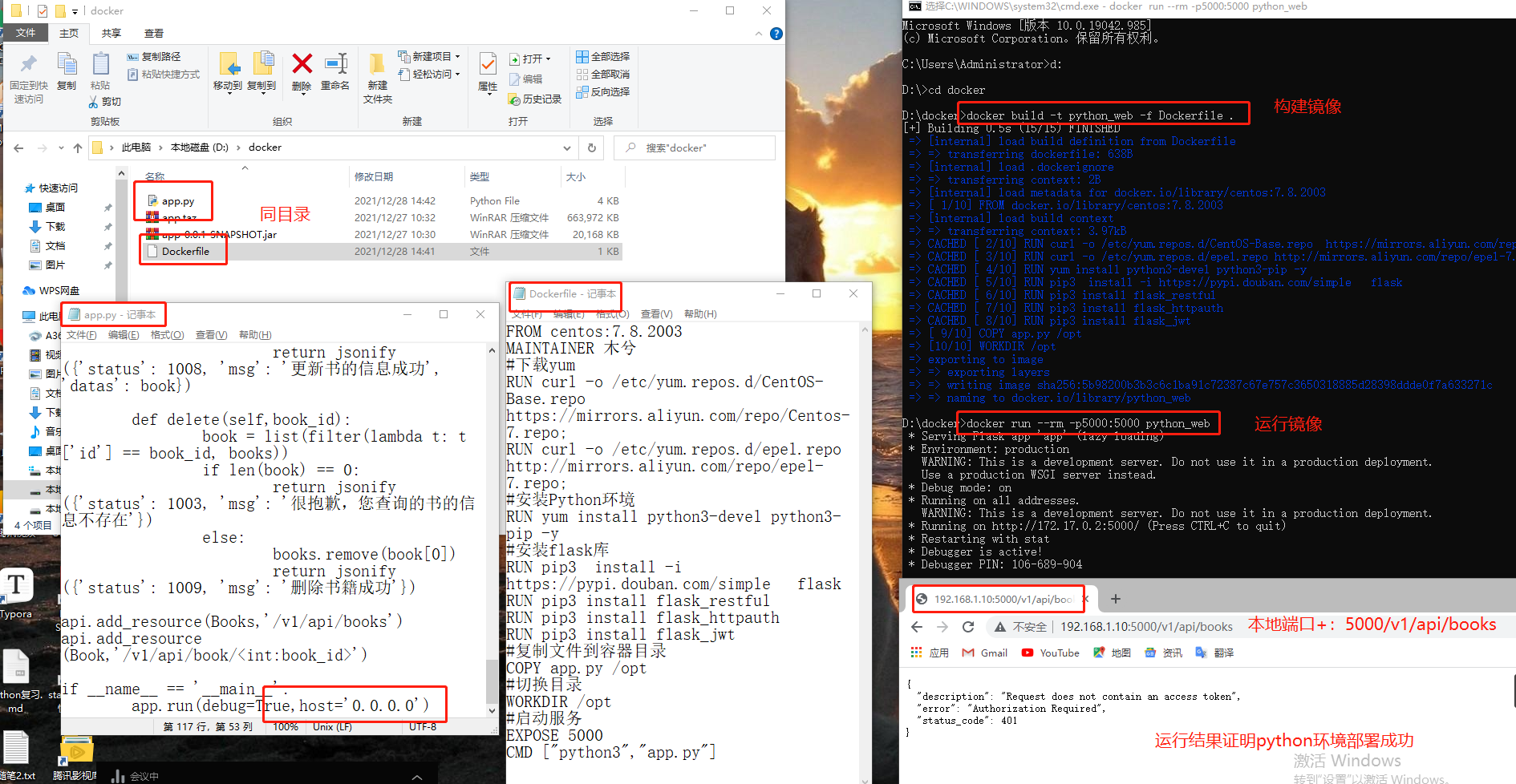
Task: Click the Explorer search box
Action: [x=695, y=148]
